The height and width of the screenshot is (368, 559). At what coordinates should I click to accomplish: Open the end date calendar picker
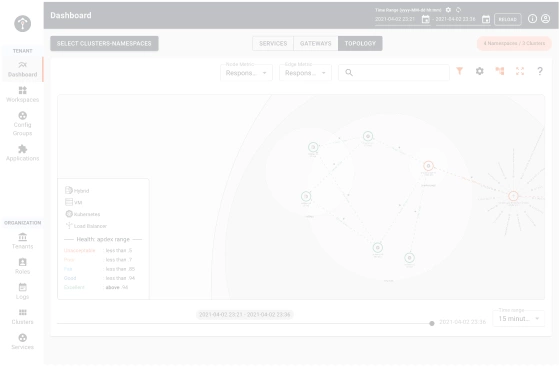point(486,19)
